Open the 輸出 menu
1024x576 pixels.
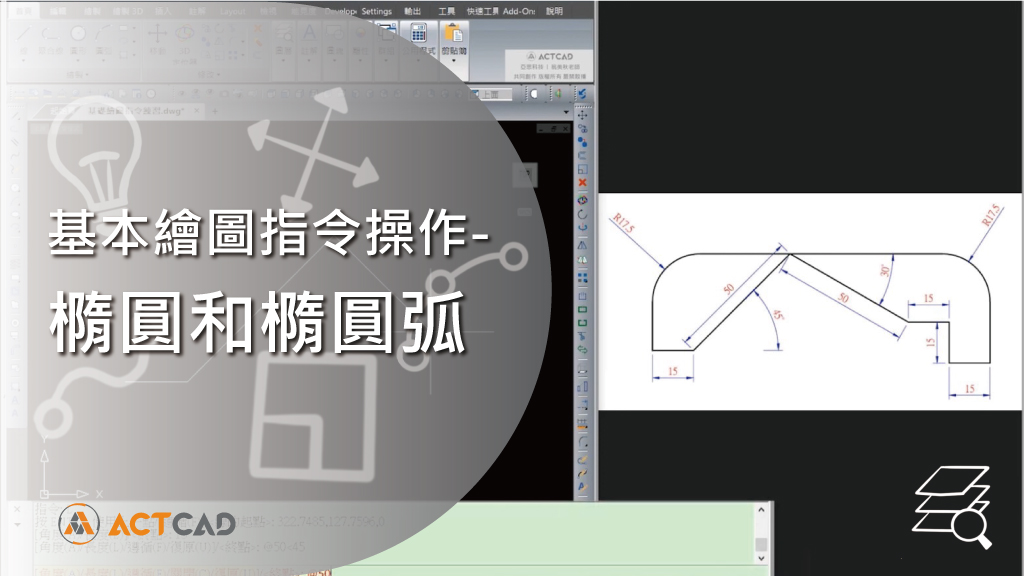413,11
